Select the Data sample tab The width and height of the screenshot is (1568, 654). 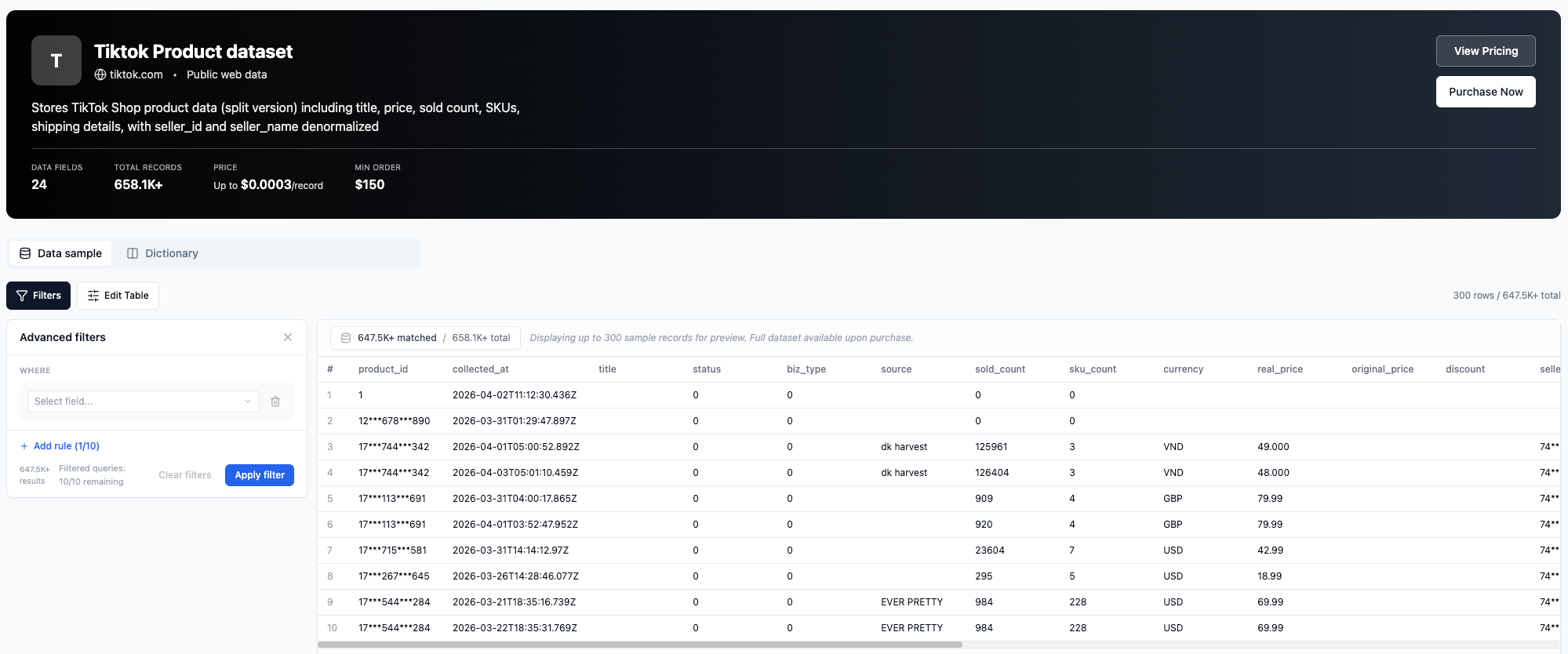click(x=60, y=253)
